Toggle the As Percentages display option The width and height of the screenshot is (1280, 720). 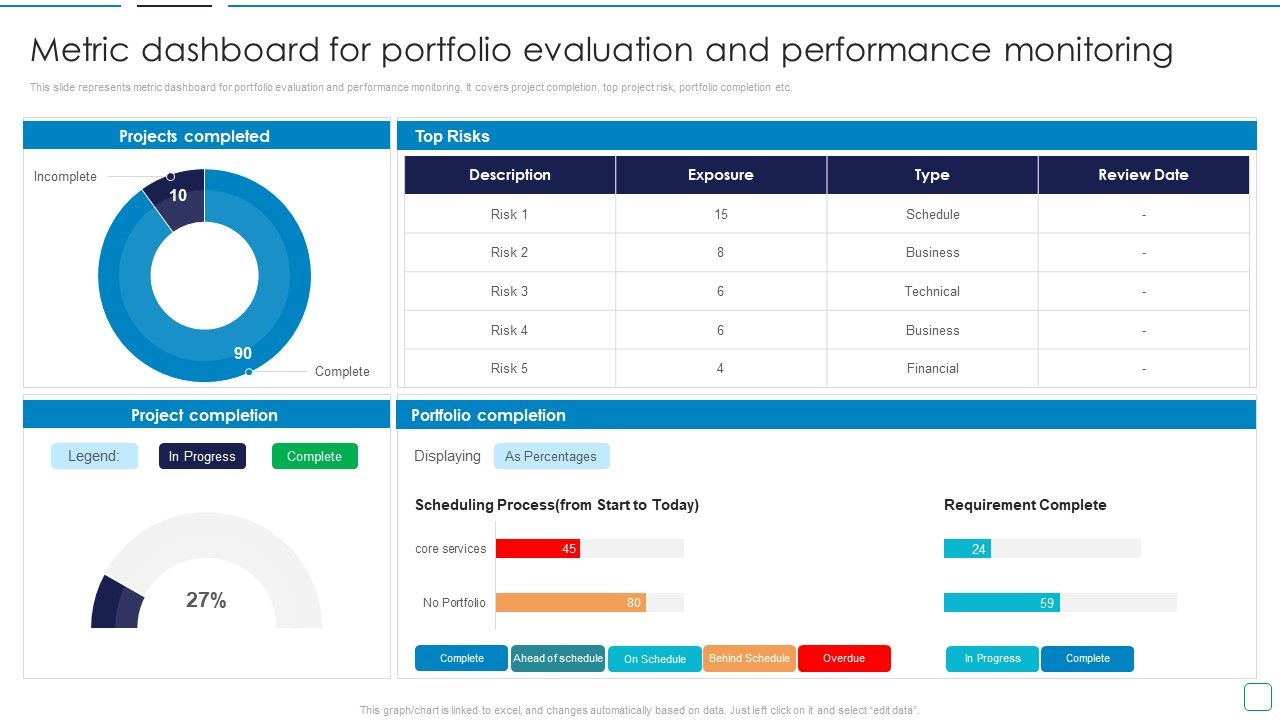[x=552, y=456]
